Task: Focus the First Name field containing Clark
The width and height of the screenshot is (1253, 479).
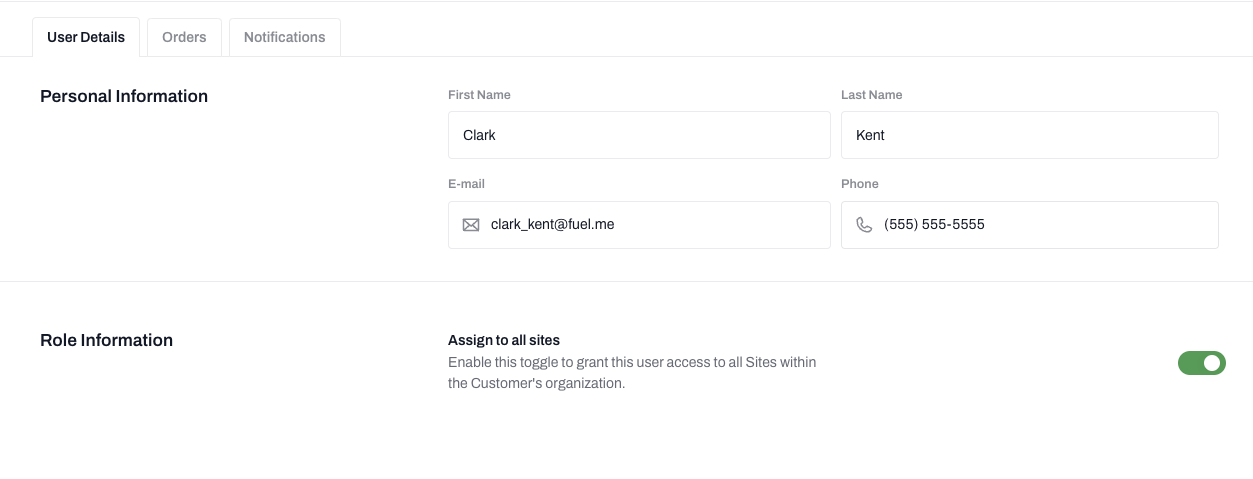Action: click(x=639, y=135)
